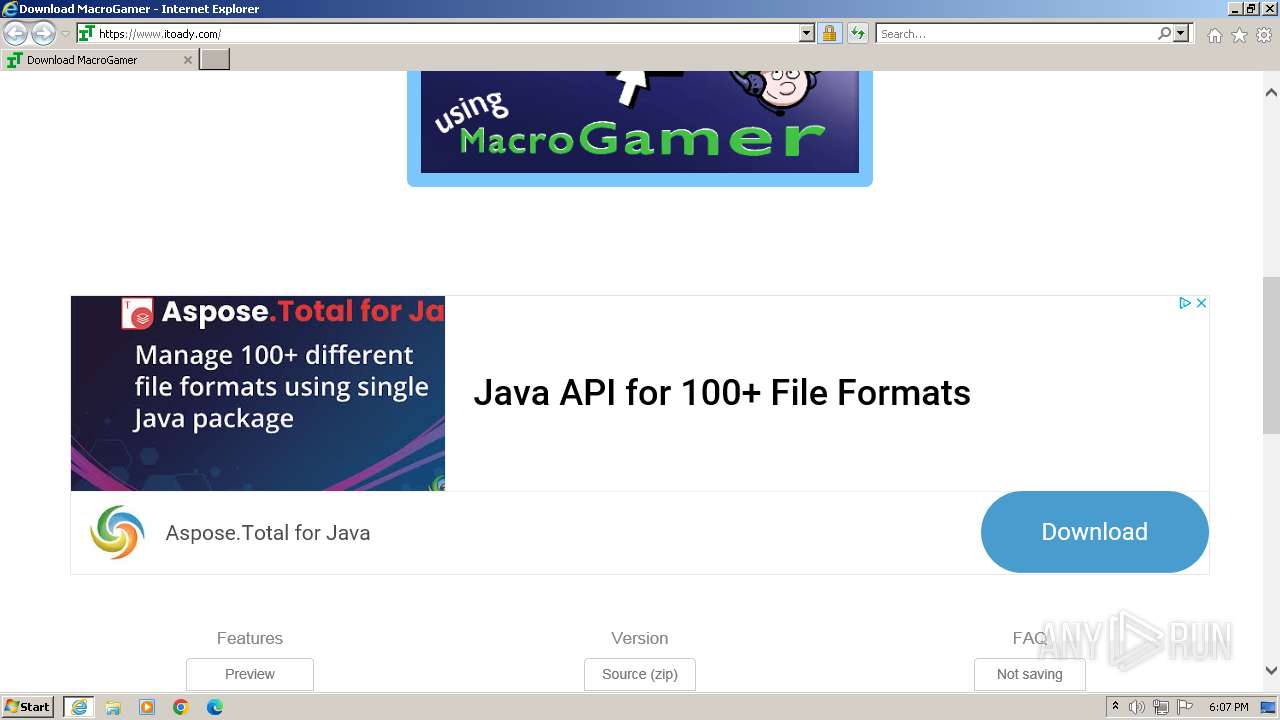
Task: Go forward with the browser forward arrow
Action: click(x=43, y=34)
